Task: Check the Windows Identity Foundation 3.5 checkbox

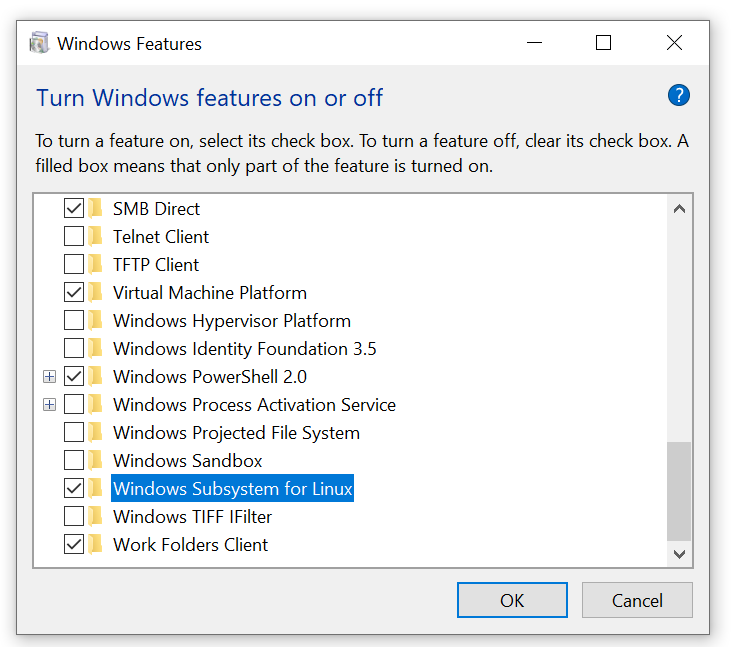Action: [74, 348]
